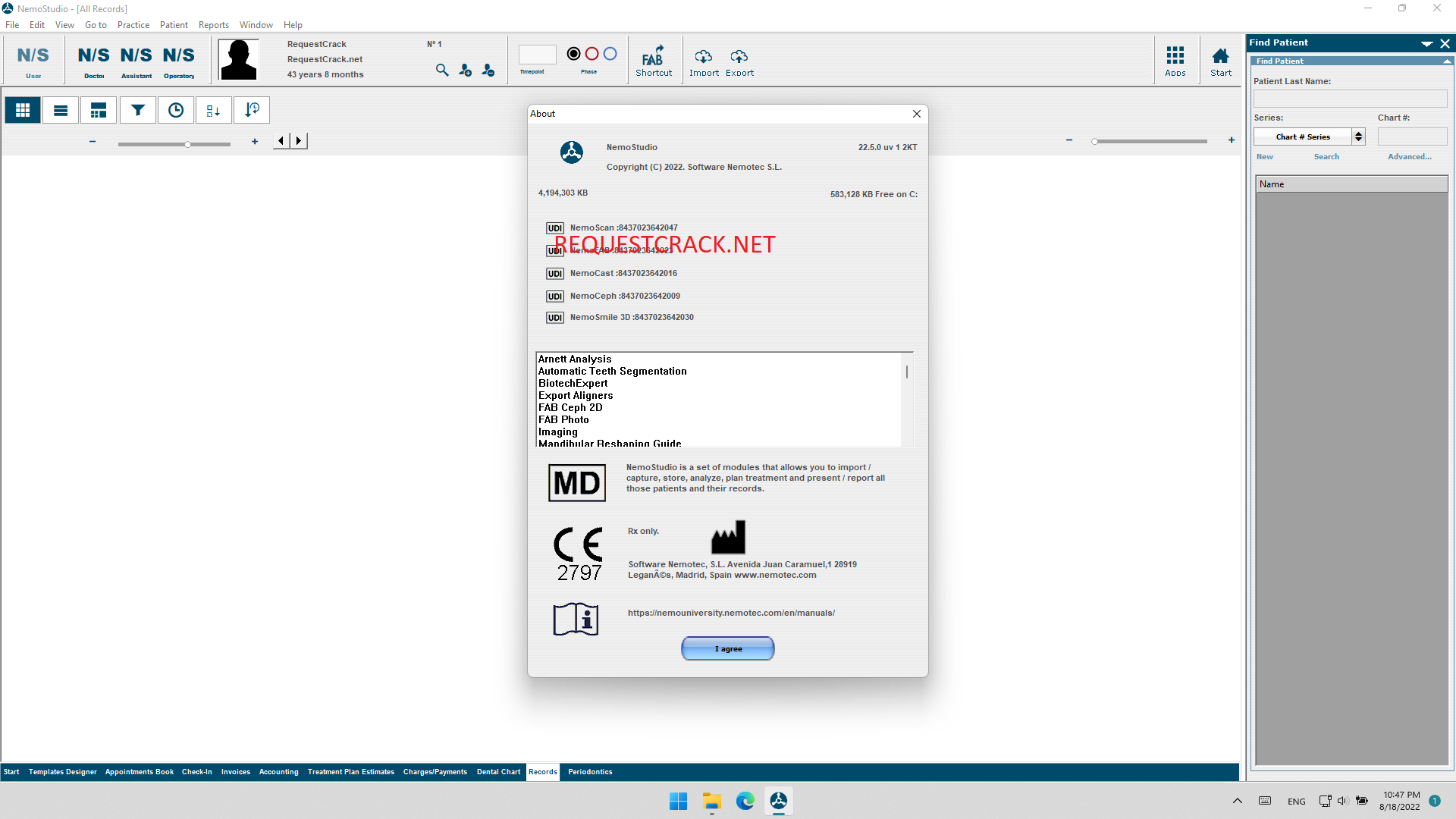Click Advanced search link in Find Patient
The image size is (1456, 819).
click(x=1409, y=156)
